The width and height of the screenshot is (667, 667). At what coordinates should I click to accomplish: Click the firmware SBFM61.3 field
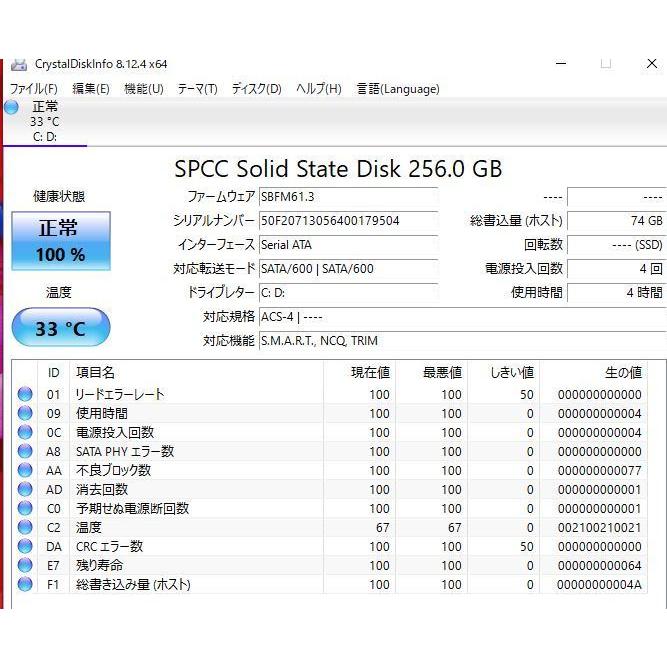(347, 197)
